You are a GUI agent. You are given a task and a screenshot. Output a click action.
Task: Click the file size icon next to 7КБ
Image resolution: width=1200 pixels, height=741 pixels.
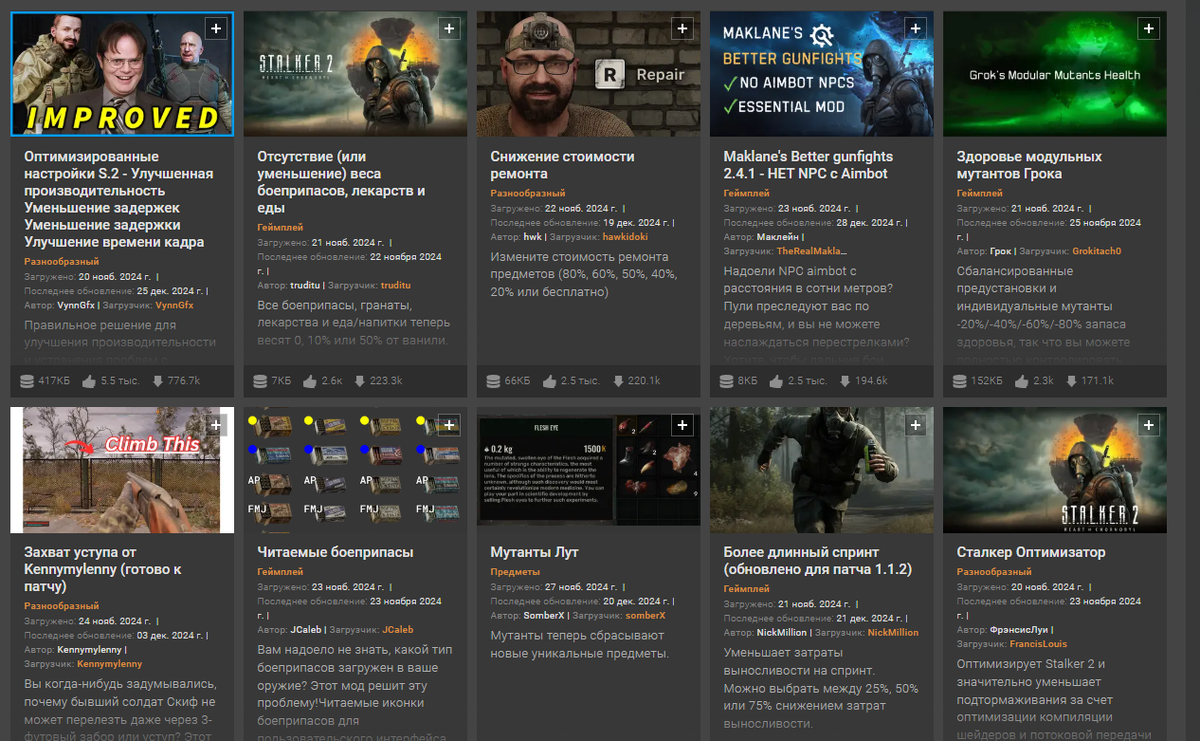tap(261, 381)
